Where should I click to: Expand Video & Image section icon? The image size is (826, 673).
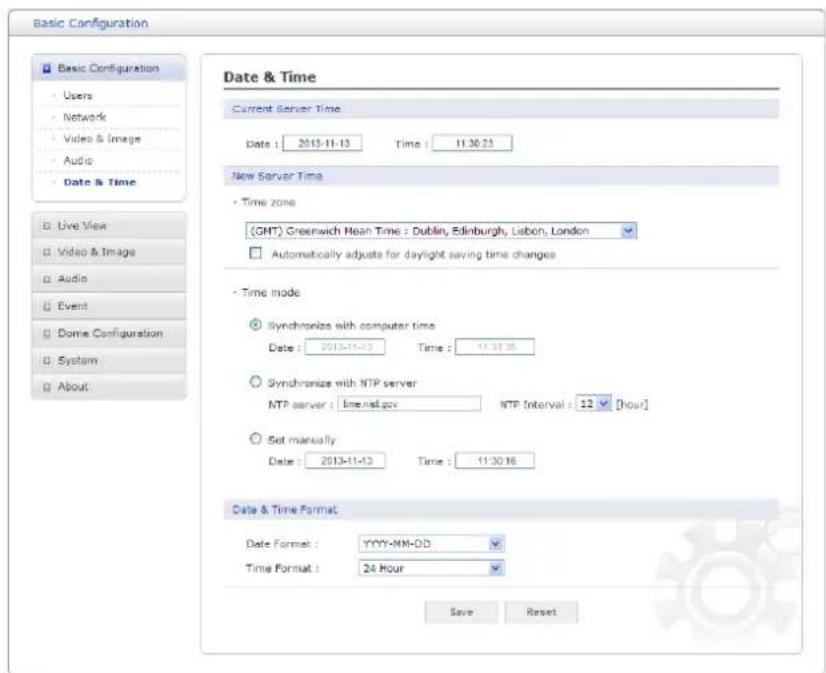[x=46, y=252]
